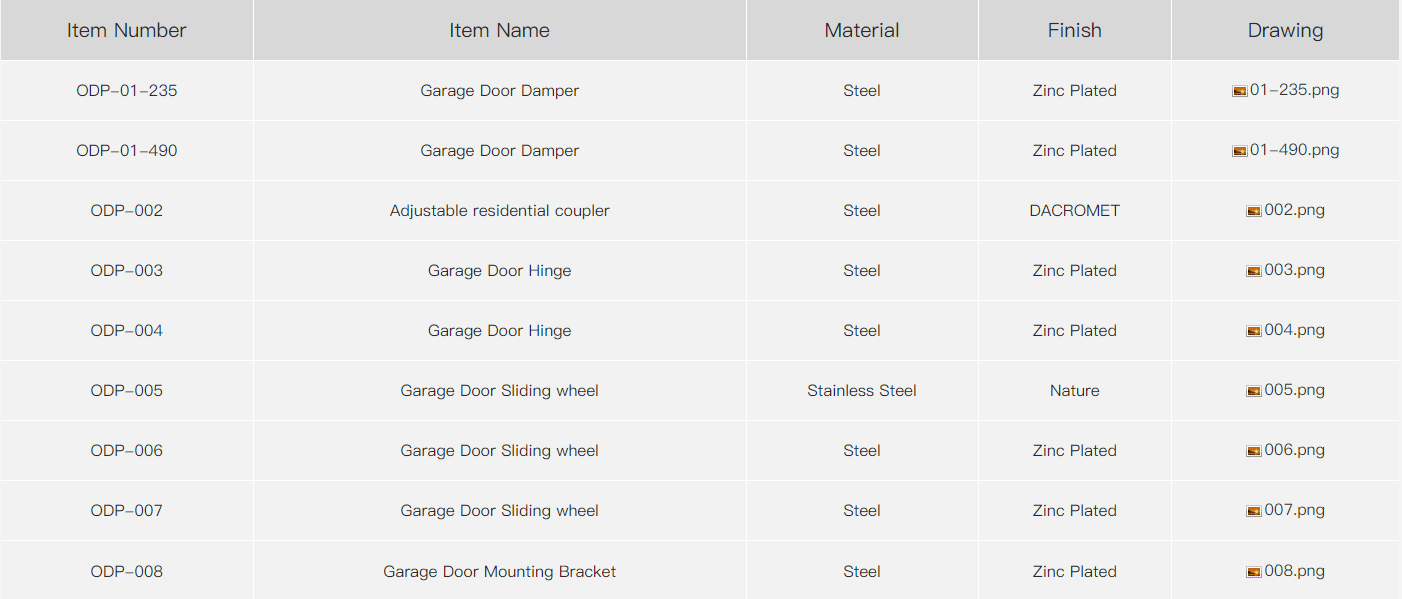Screen dimensions: 1402x599
Task: Click the Material column header
Action: [x=862, y=30]
